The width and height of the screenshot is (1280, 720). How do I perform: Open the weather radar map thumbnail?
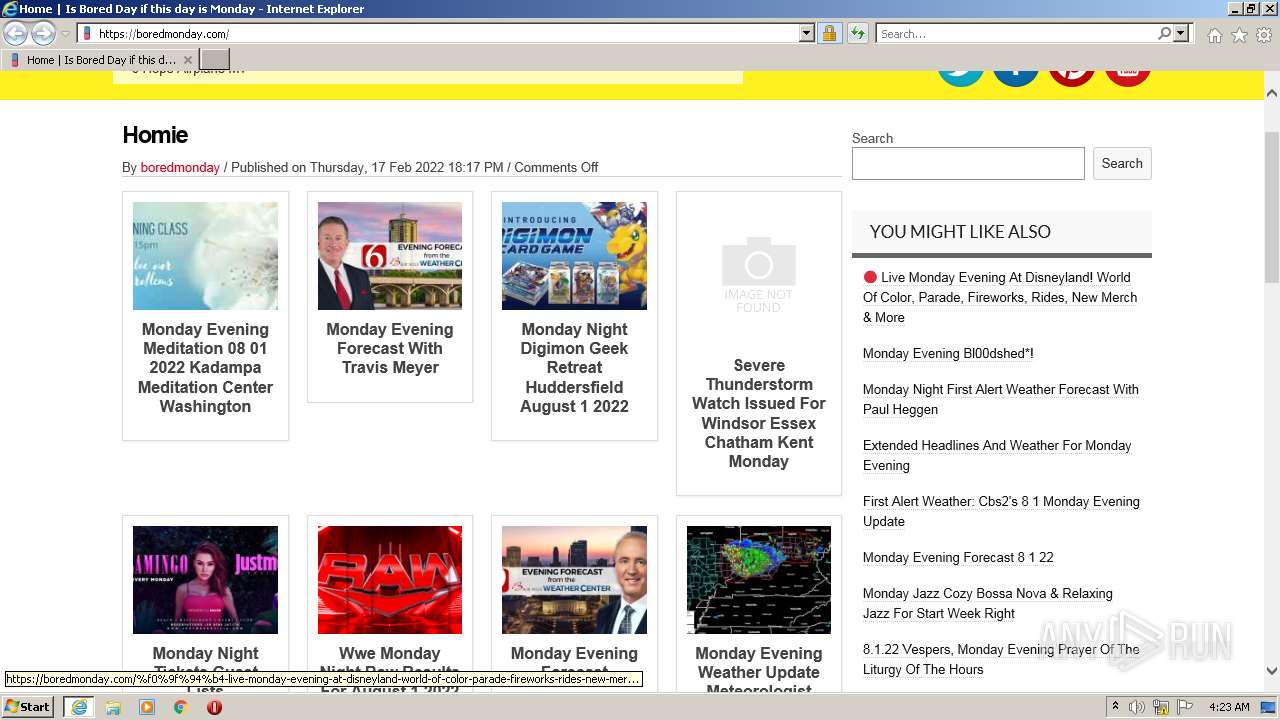point(759,580)
